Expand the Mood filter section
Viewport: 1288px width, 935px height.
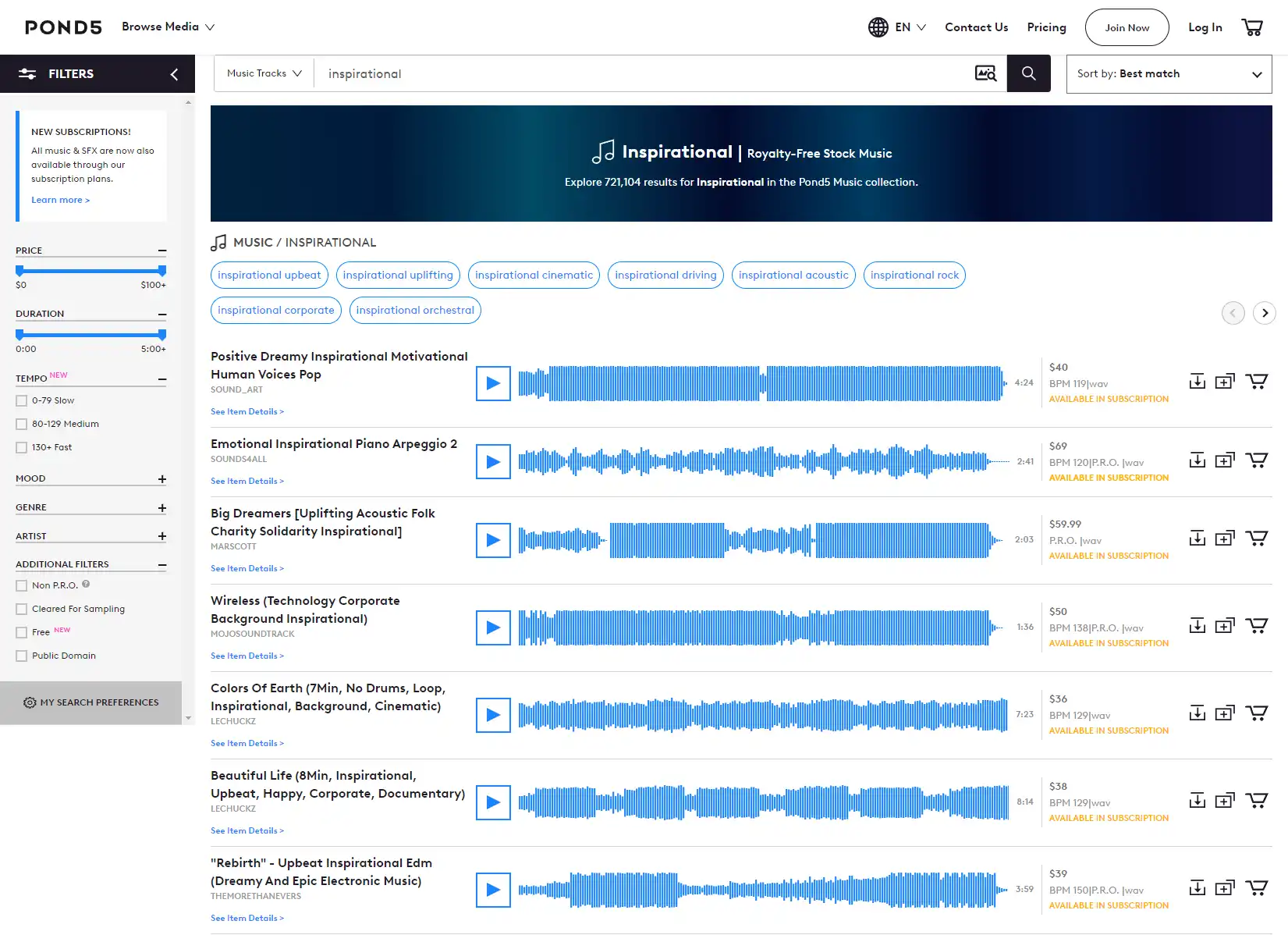(x=162, y=479)
